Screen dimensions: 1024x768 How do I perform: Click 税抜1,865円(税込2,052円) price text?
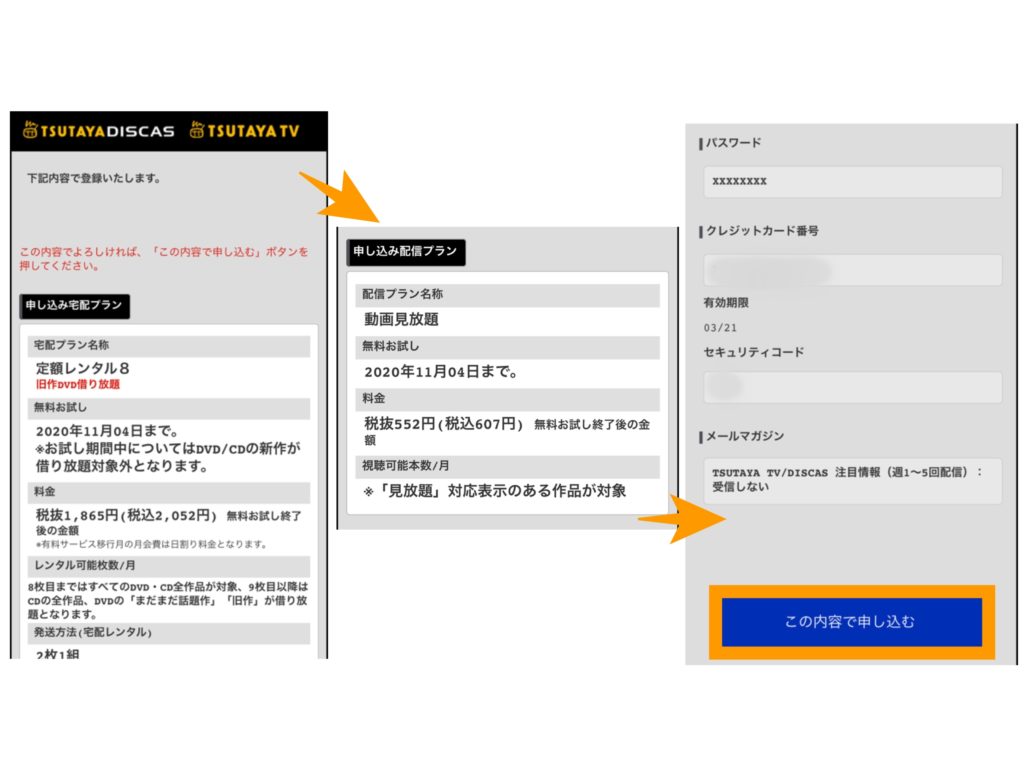(x=126, y=515)
